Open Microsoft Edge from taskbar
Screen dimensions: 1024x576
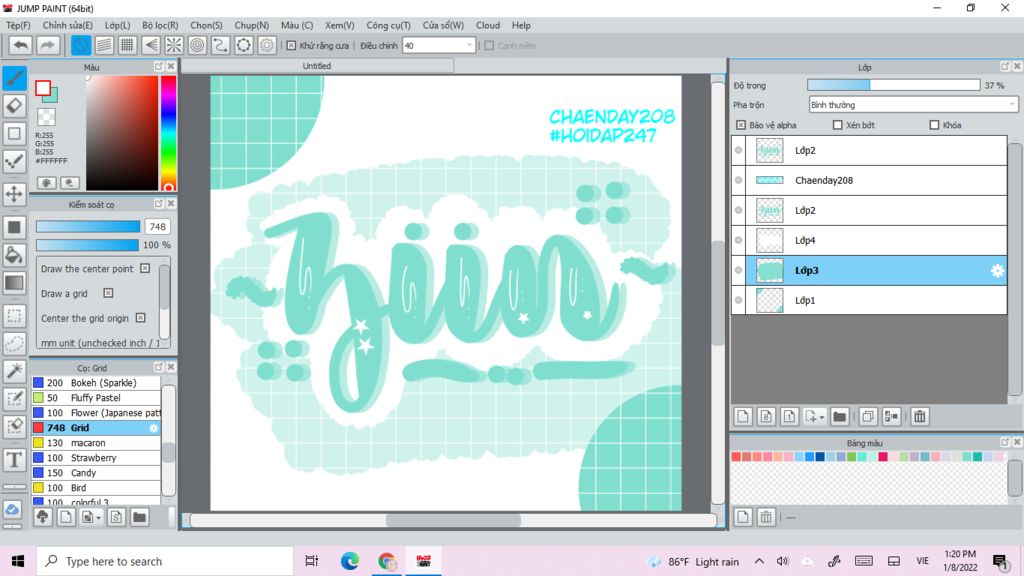pyautogui.click(x=349, y=562)
